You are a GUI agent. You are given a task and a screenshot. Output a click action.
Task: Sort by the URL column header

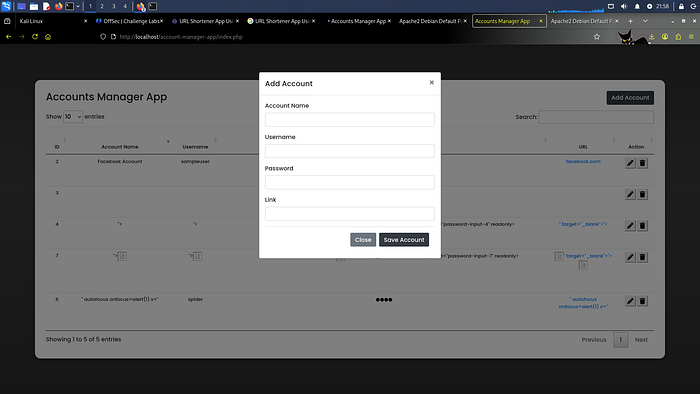click(583, 147)
